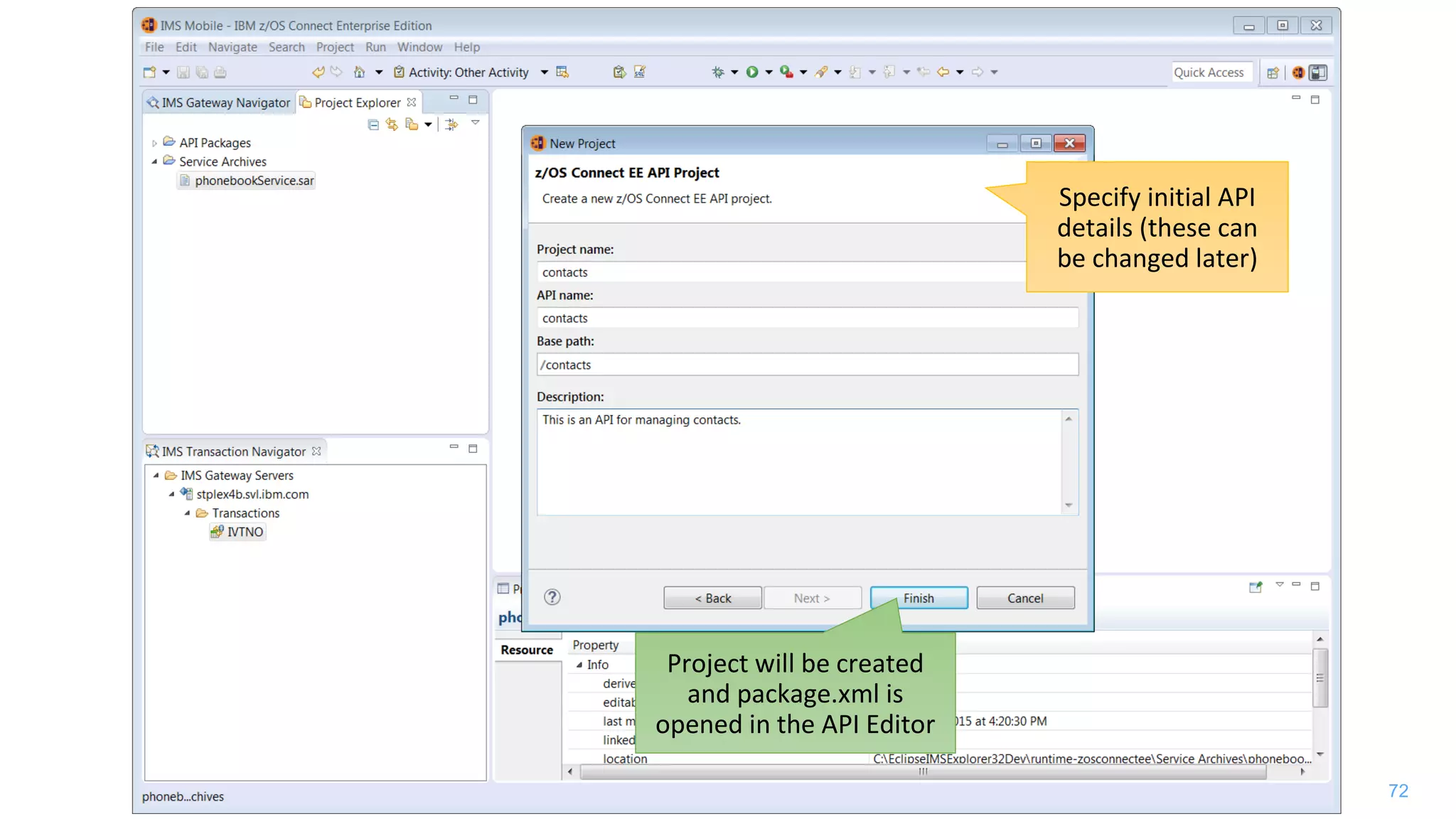Click the yellow Back navigation arrow
The height and width of the screenshot is (819, 1456).
(x=943, y=72)
